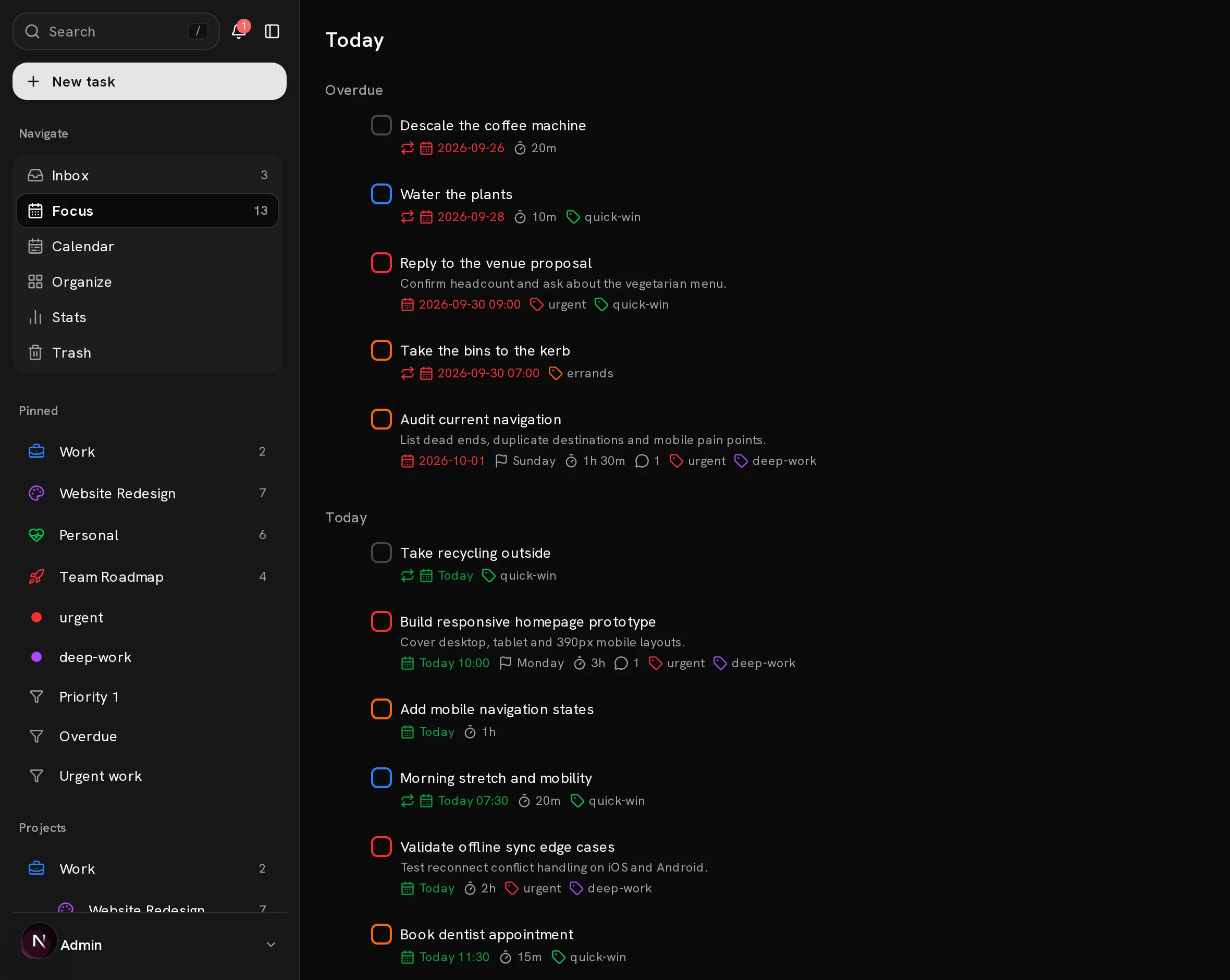Image resolution: width=1230 pixels, height=980 pixels.
Task: Check Add mobile navigation states
Action: (381, 709)
